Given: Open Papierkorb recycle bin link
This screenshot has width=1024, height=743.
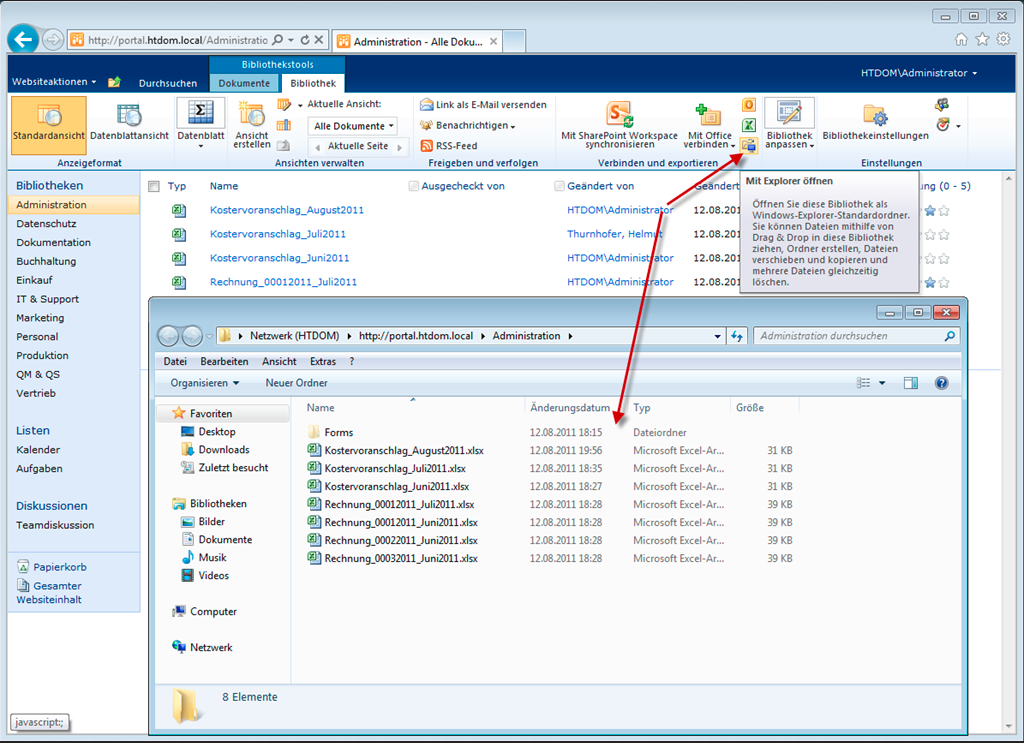Looking at the screenshot, I should [x=59, y=567].
